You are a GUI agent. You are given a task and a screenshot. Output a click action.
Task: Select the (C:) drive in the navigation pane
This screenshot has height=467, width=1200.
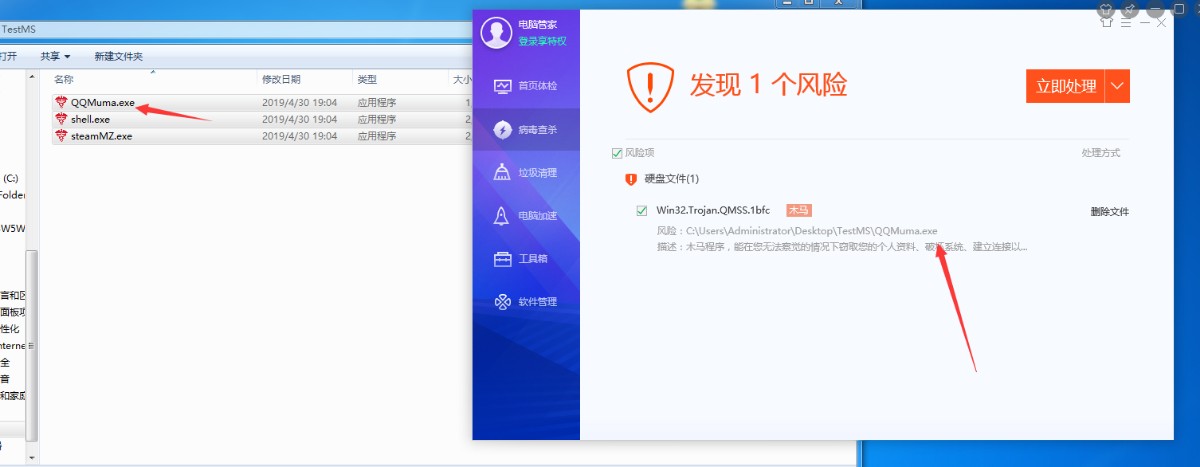pos(11,178)
